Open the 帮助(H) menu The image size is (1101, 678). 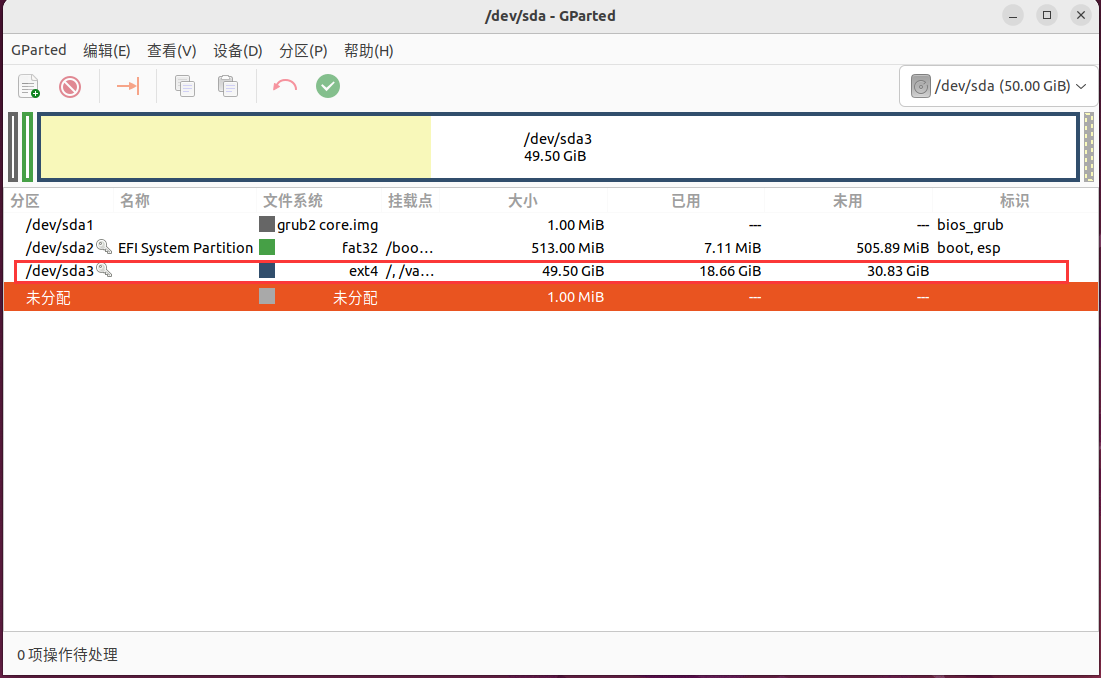(369, 51)
